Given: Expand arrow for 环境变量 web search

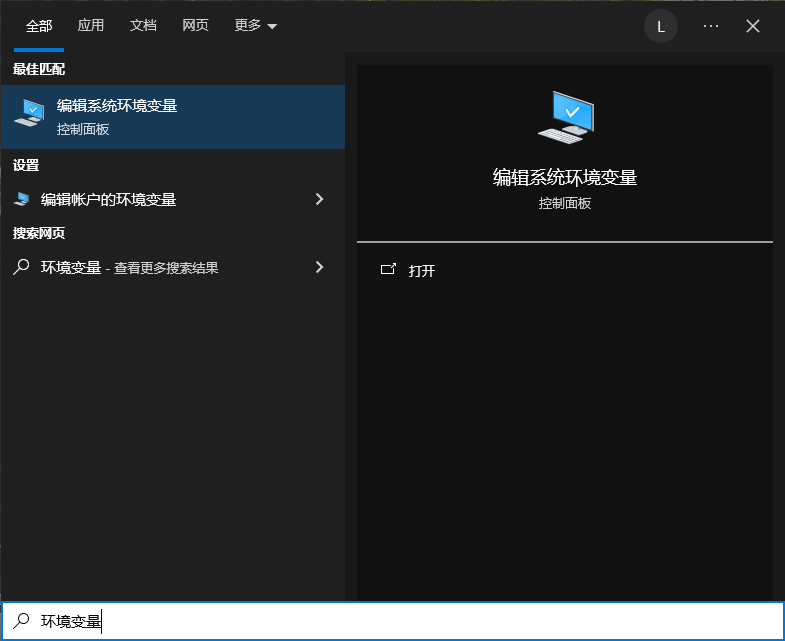Looking at the screenshot, I should [x=319, y=267].
